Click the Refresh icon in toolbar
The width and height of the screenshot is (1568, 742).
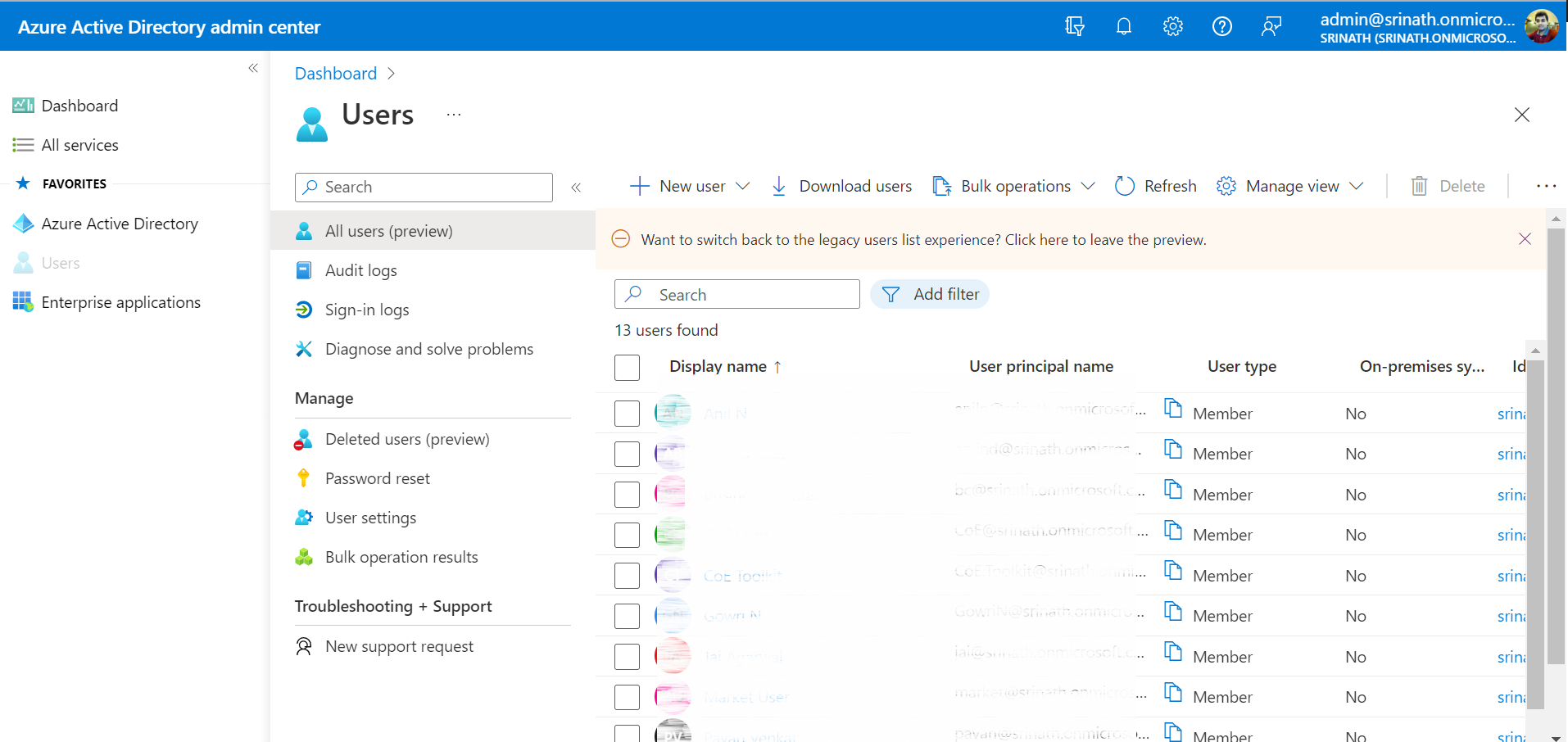(x=1125, y=187)
